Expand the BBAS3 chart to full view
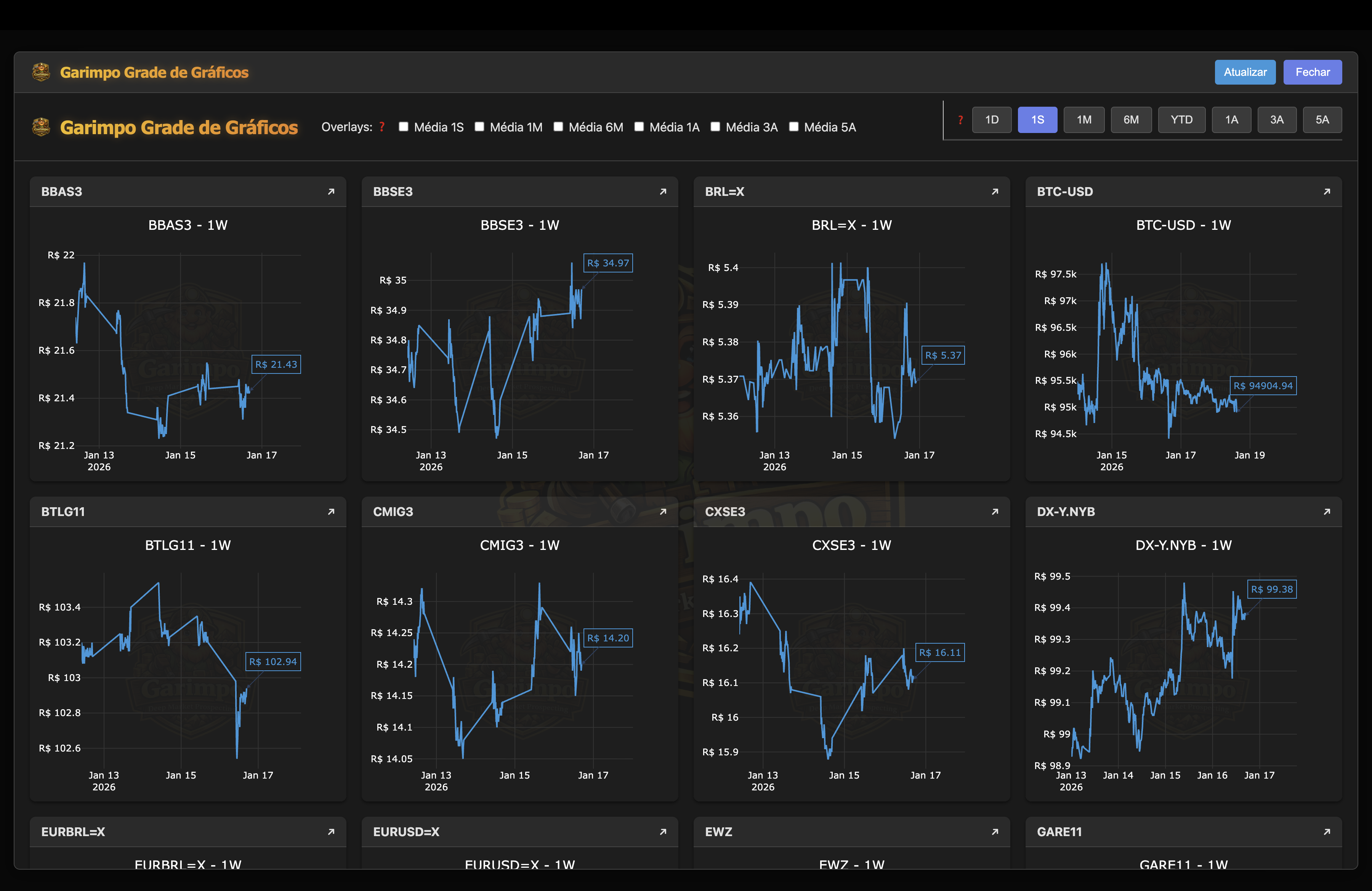The height and width of the screenshot is (891, 1372). click(x=331, y=191)
